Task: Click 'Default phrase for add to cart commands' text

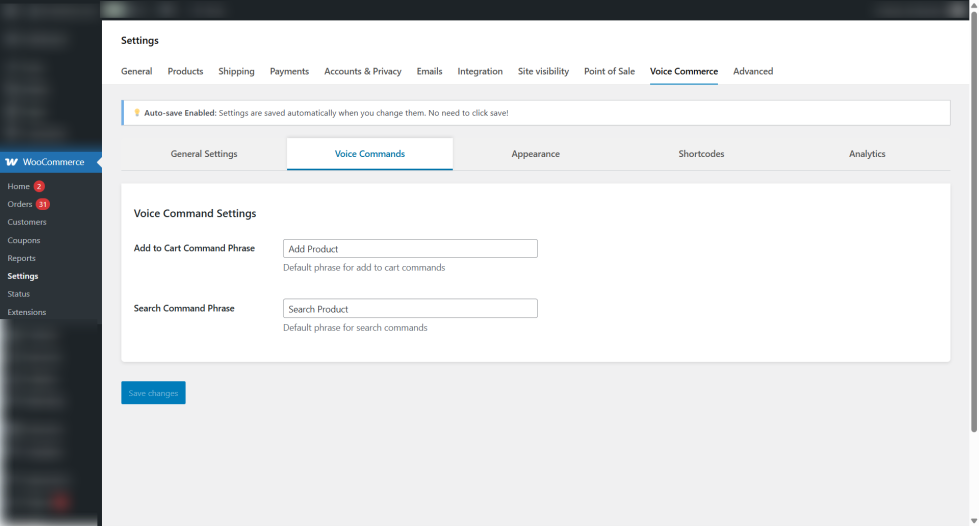Action: coord(364,267)
